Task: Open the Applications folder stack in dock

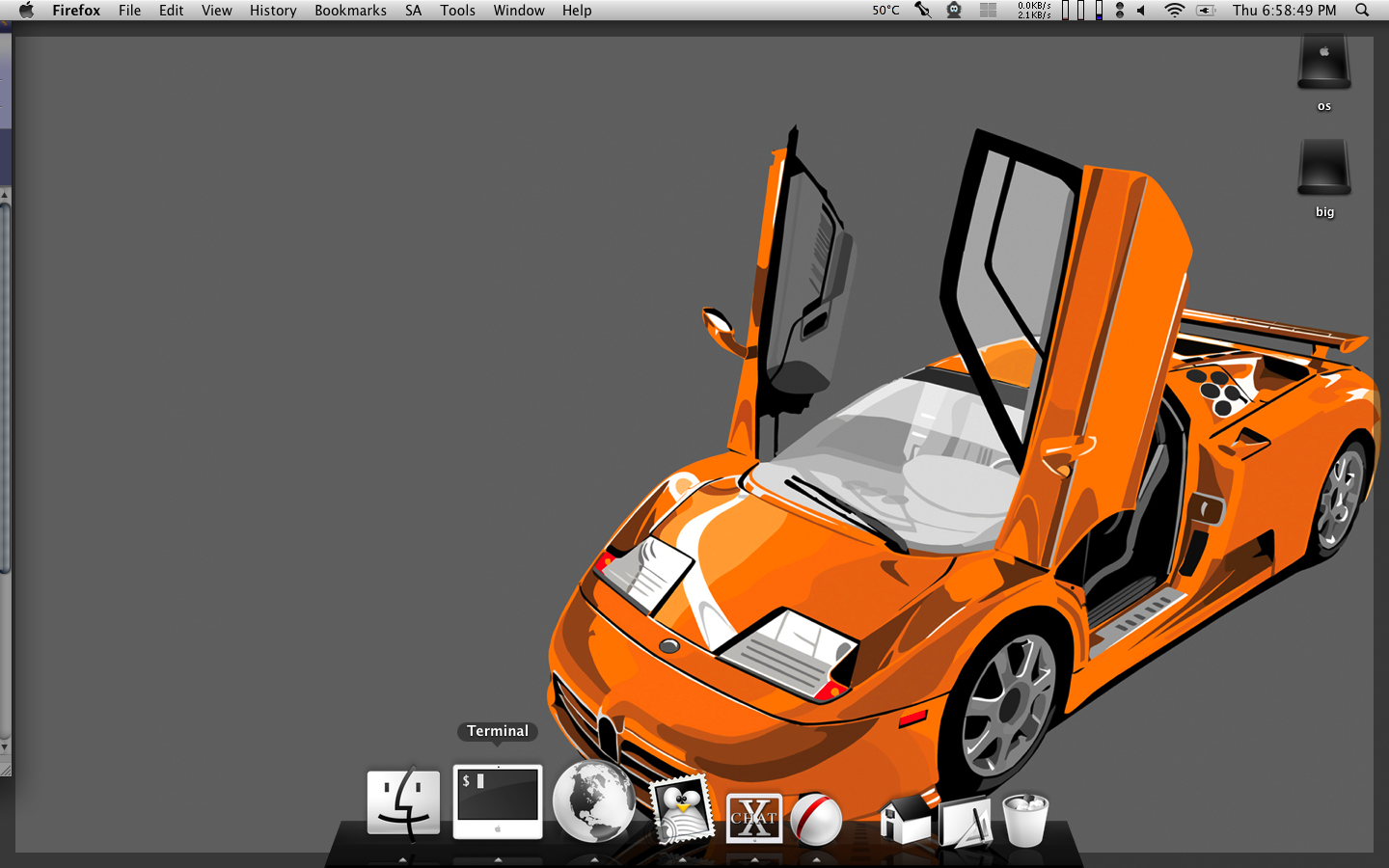Action: coord(966,822)
